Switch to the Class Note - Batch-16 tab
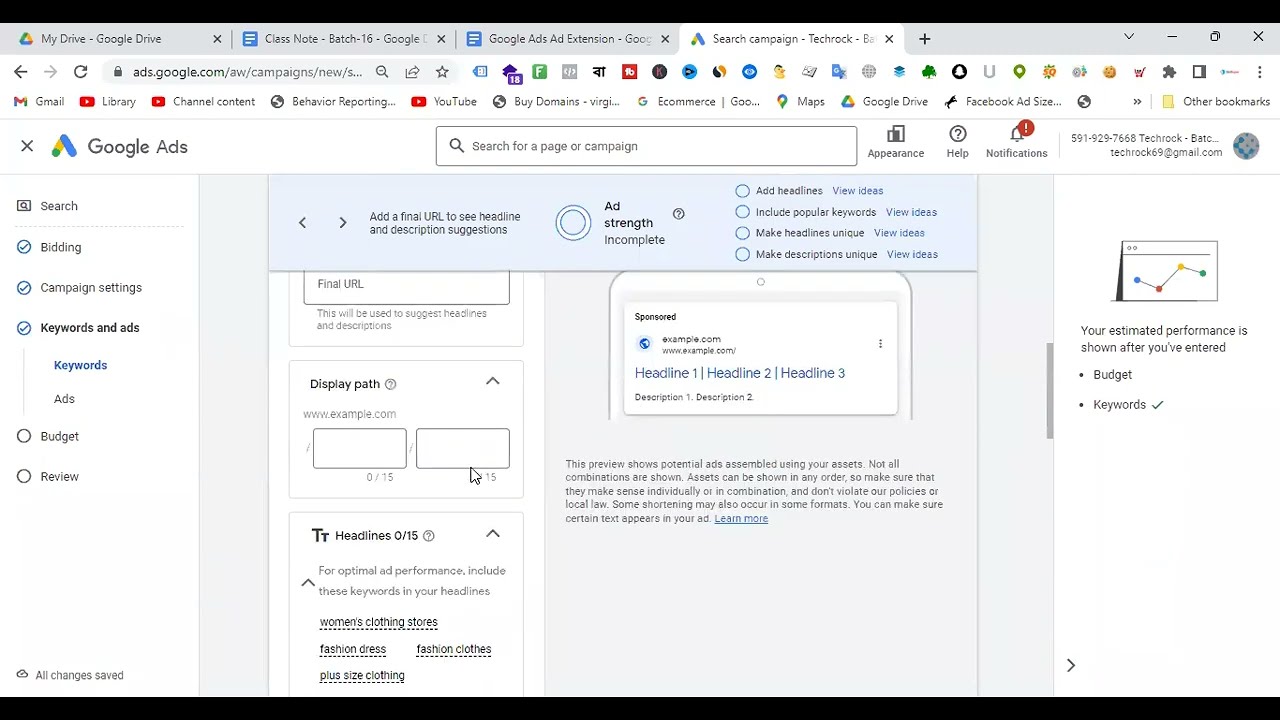Image resolution: width=1280 pixels, height=720 pixels. [344, 39]
